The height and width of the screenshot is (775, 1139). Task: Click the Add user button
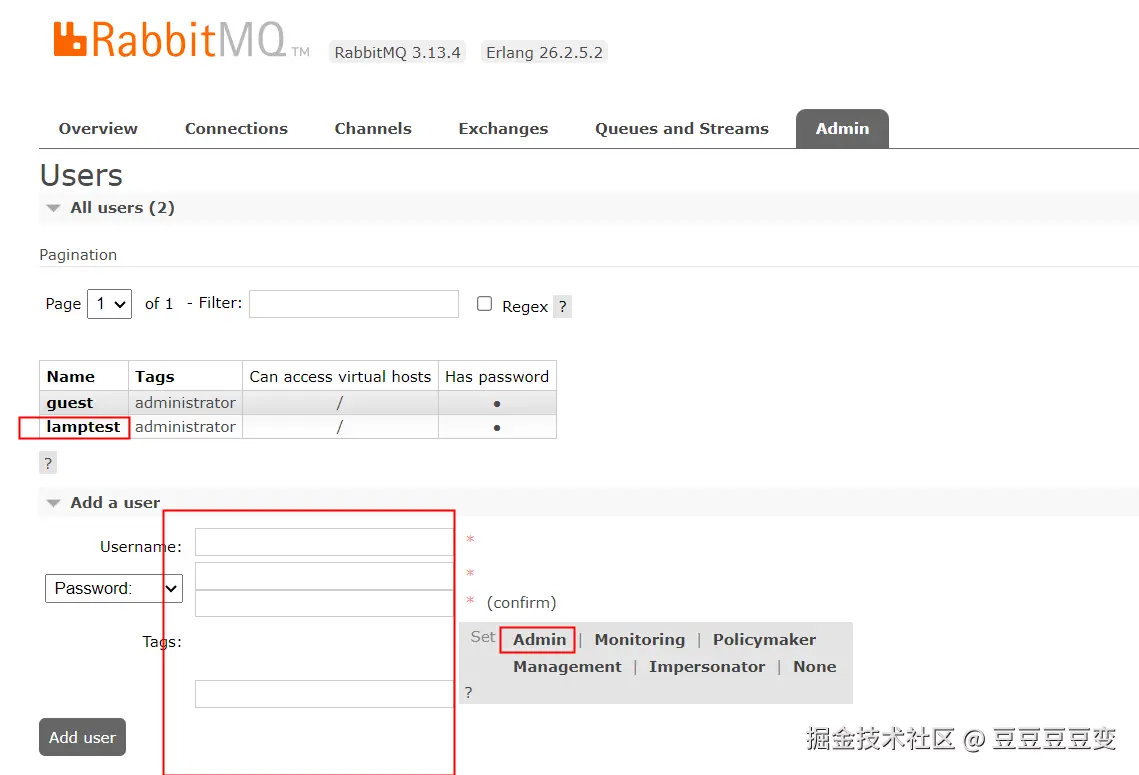tap(83, 737)
